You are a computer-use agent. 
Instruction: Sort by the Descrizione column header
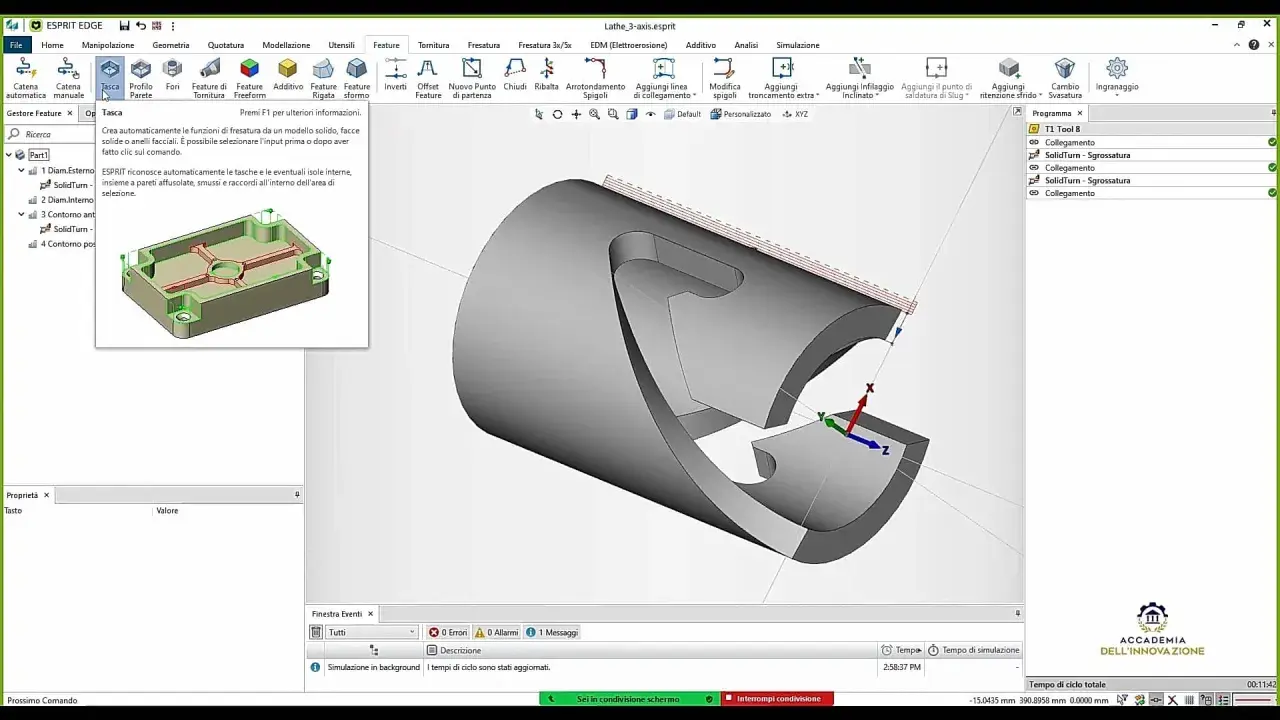(x=650, y=650)
